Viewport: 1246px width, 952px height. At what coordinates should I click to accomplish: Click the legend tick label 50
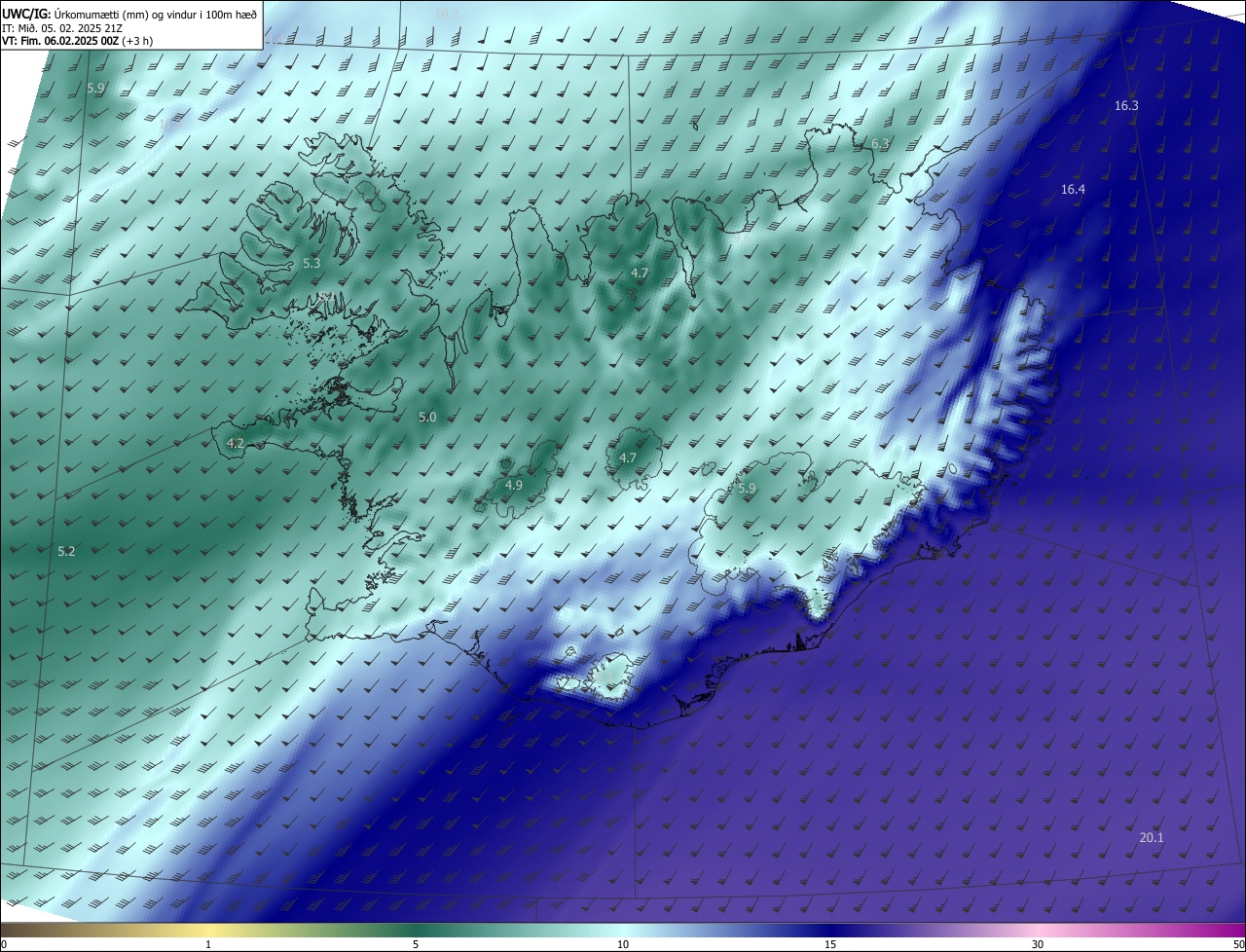tap(1238, 945)
